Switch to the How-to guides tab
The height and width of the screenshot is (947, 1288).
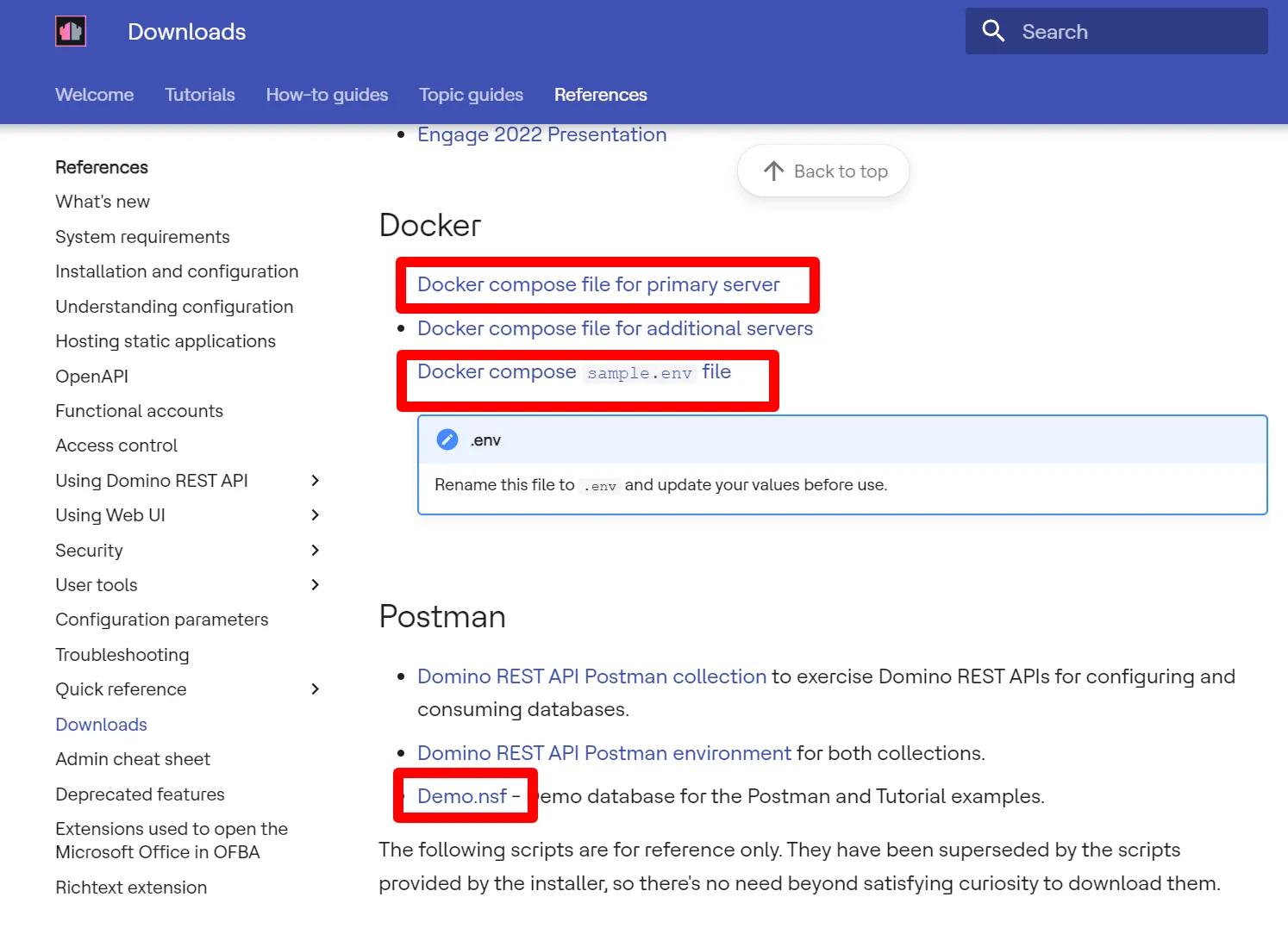[x=327, y=95]
